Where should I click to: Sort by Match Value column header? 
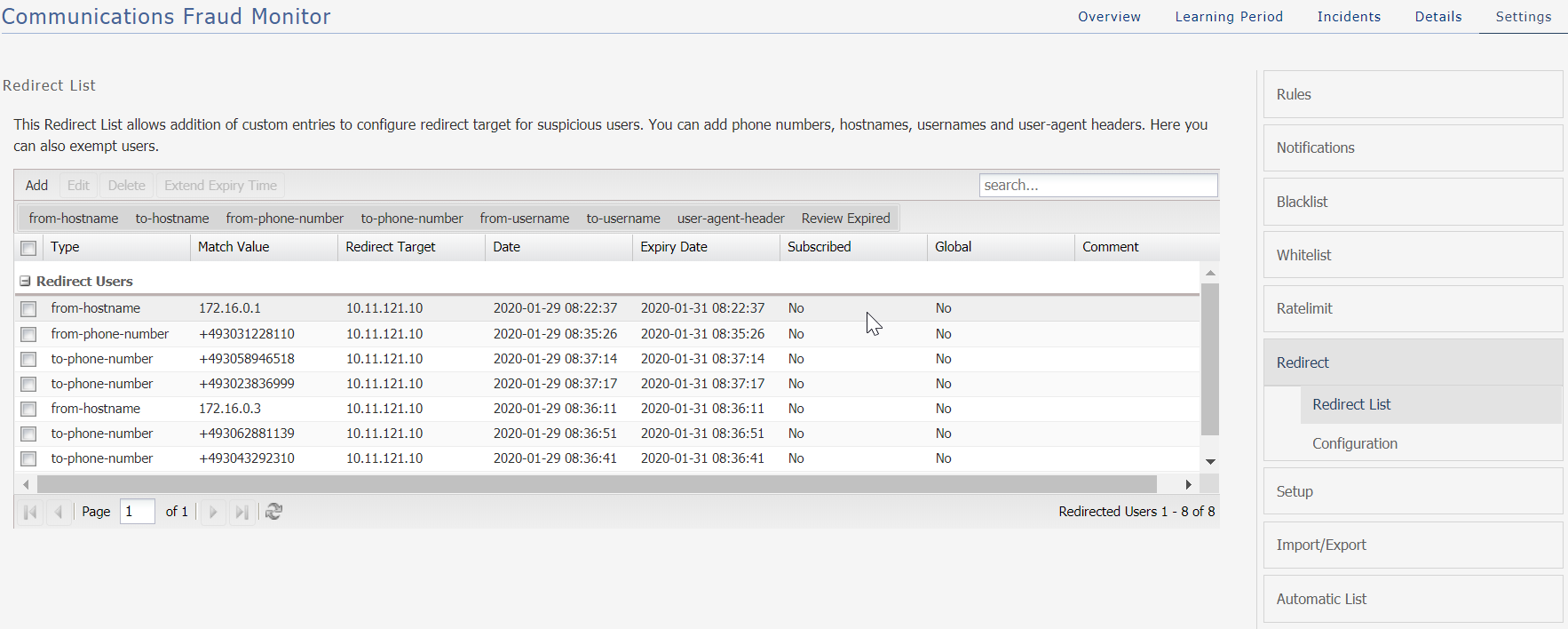[x=264, y=247]
